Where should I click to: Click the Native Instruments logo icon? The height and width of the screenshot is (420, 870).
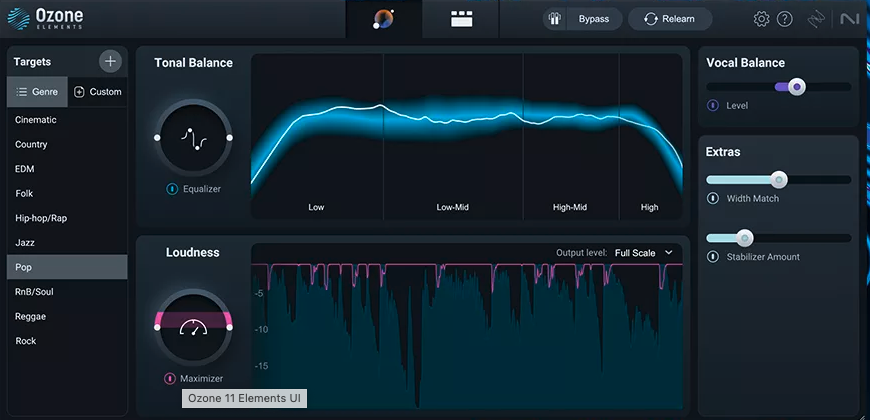[849, 19]
